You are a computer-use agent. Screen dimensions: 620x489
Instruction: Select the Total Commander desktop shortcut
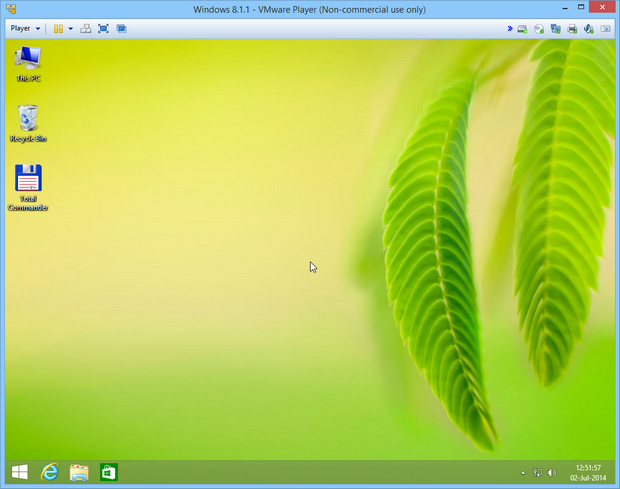(x=28, y=188)
